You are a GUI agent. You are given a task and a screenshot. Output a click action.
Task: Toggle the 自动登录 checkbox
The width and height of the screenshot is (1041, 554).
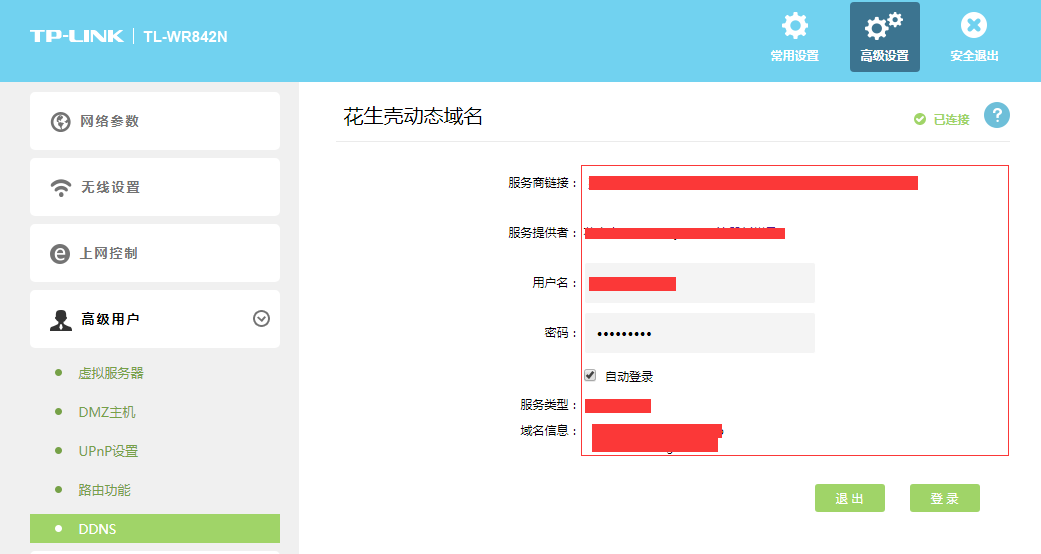(x=590, y=375)
